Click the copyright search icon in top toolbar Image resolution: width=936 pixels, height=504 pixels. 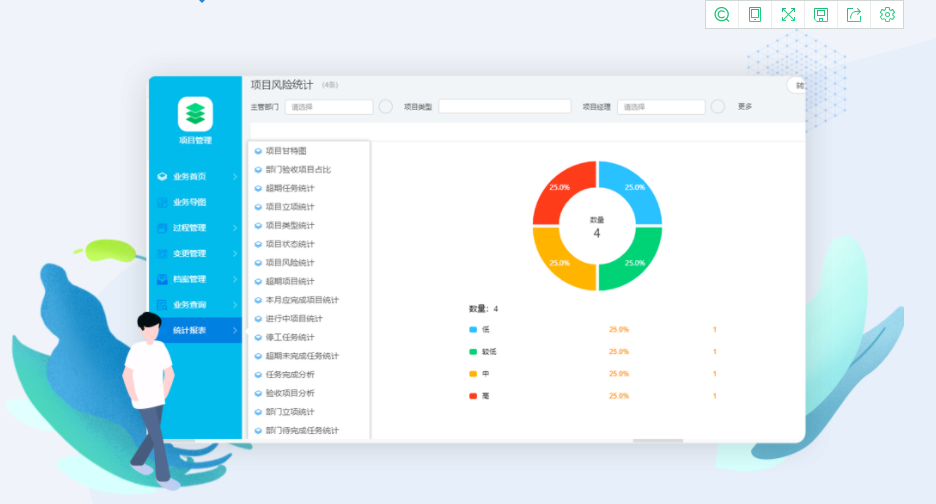tap(722, 14)
